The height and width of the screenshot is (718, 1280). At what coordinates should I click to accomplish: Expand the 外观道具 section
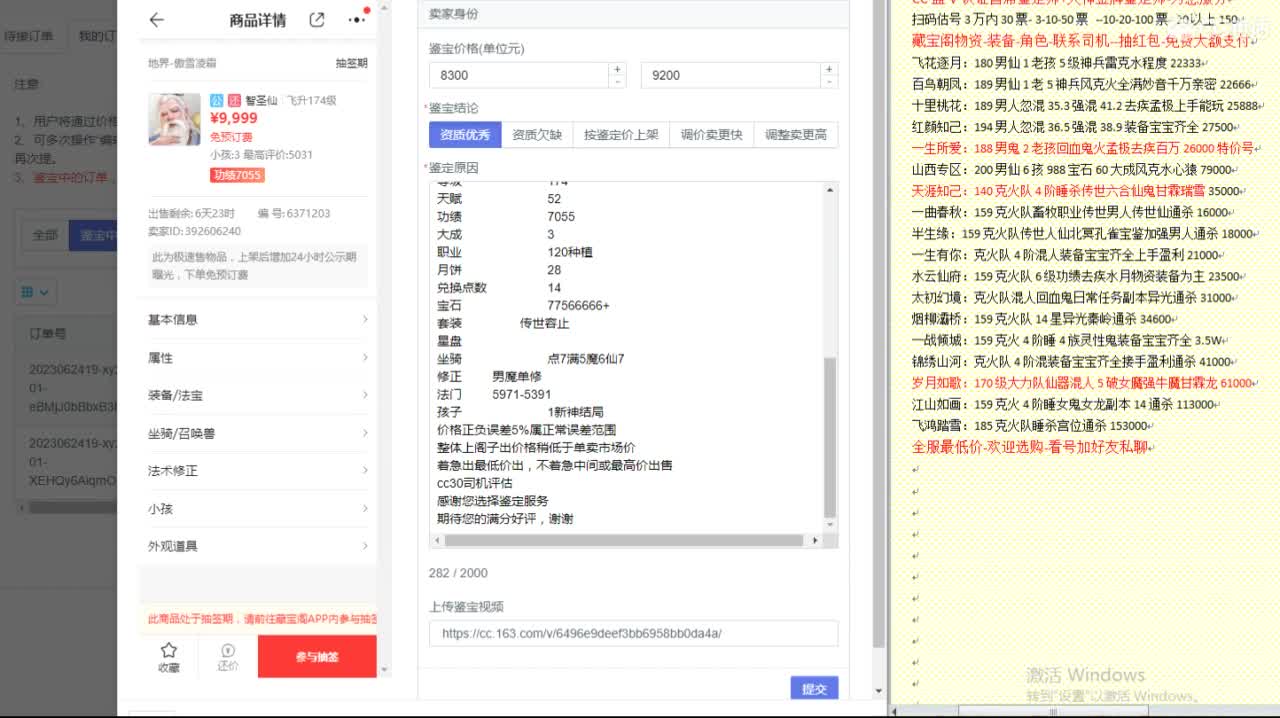[x=257, y=545]
